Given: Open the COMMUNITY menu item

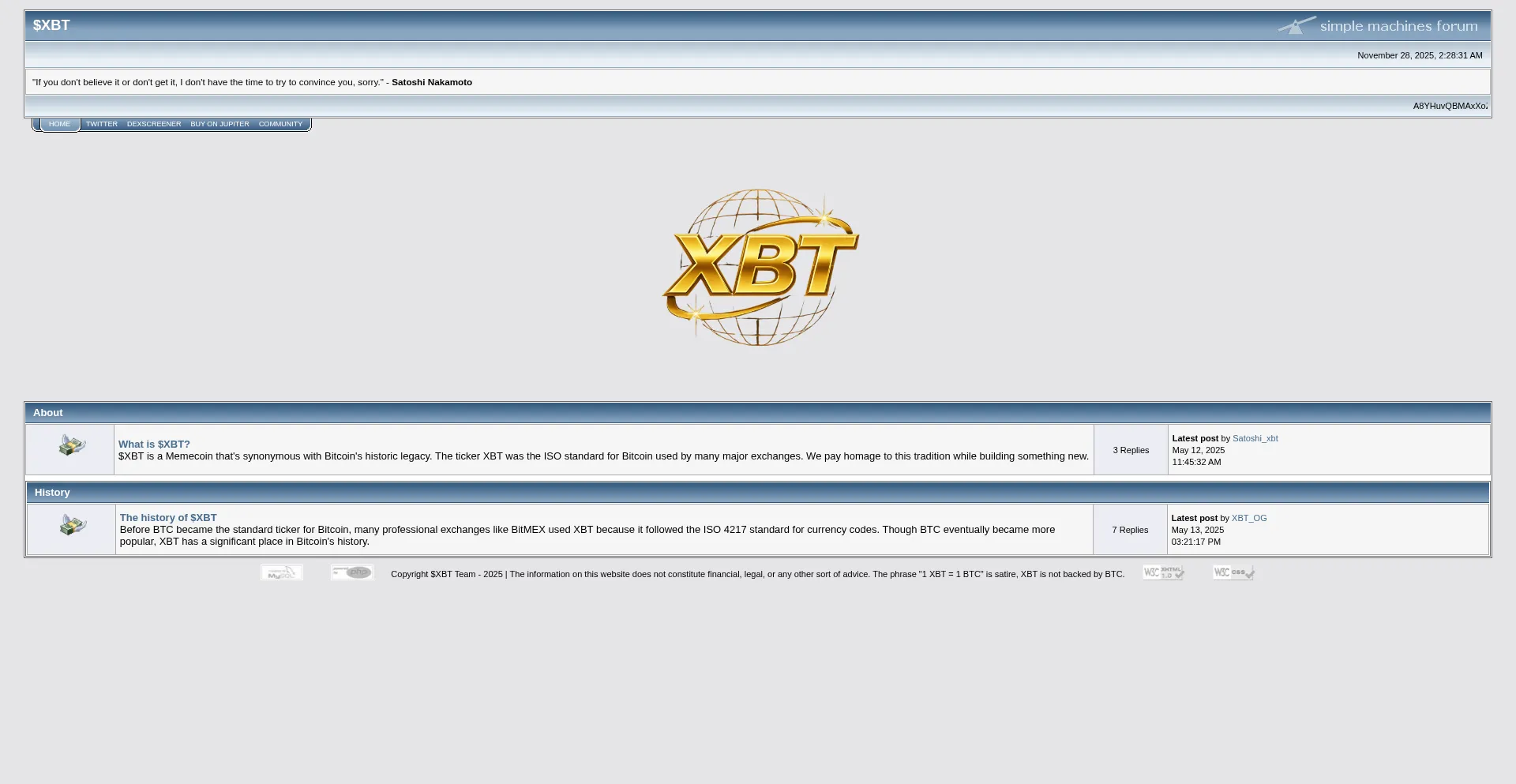Looking at the screenshot, I should (x=280, y=125).
